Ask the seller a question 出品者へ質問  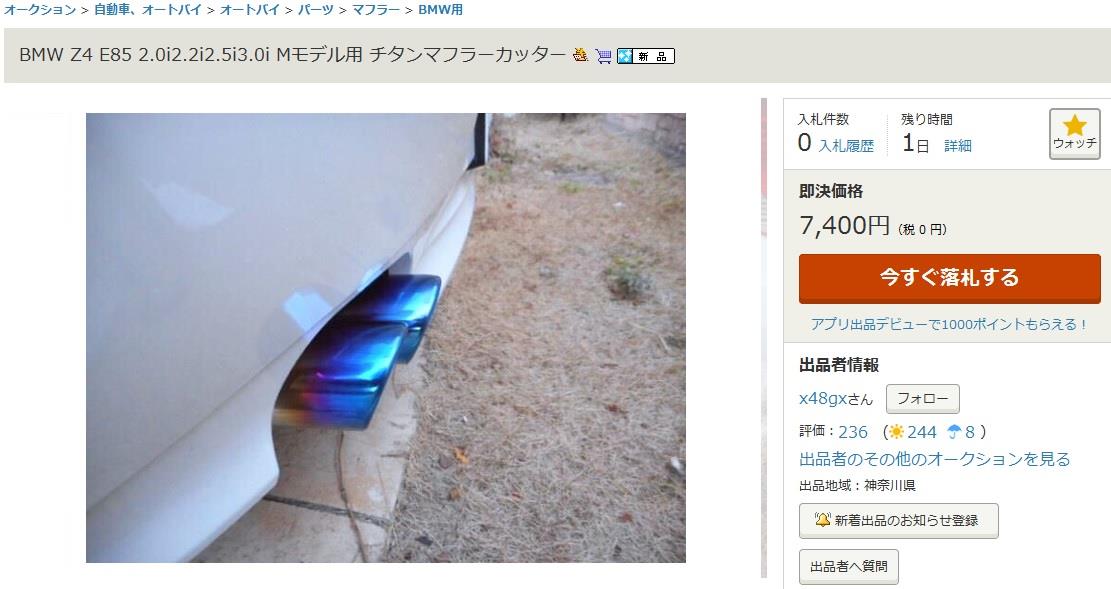(x=849, y=566)
